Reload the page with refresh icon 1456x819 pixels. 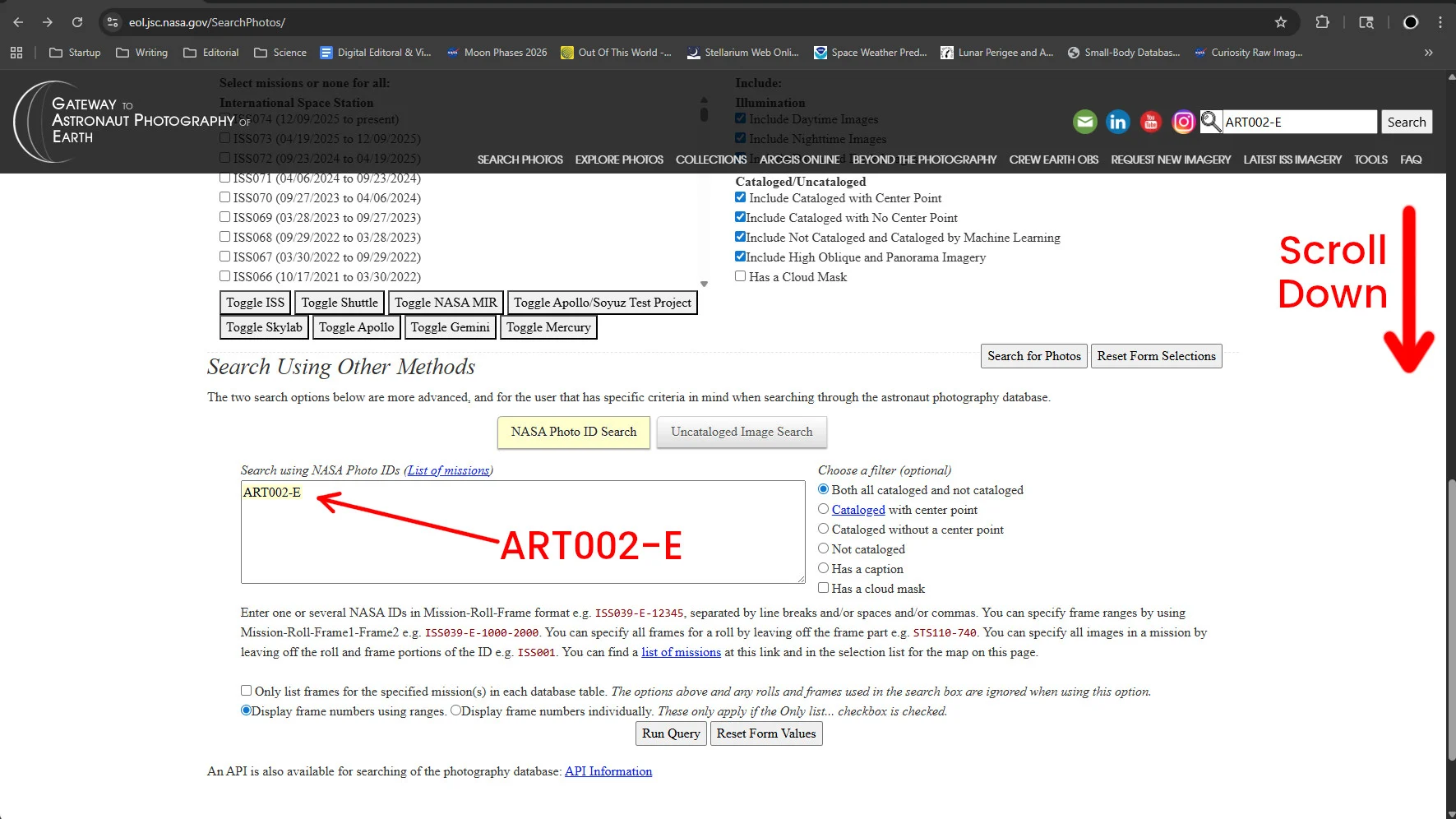pyautogui.click(x=76, y=22)
